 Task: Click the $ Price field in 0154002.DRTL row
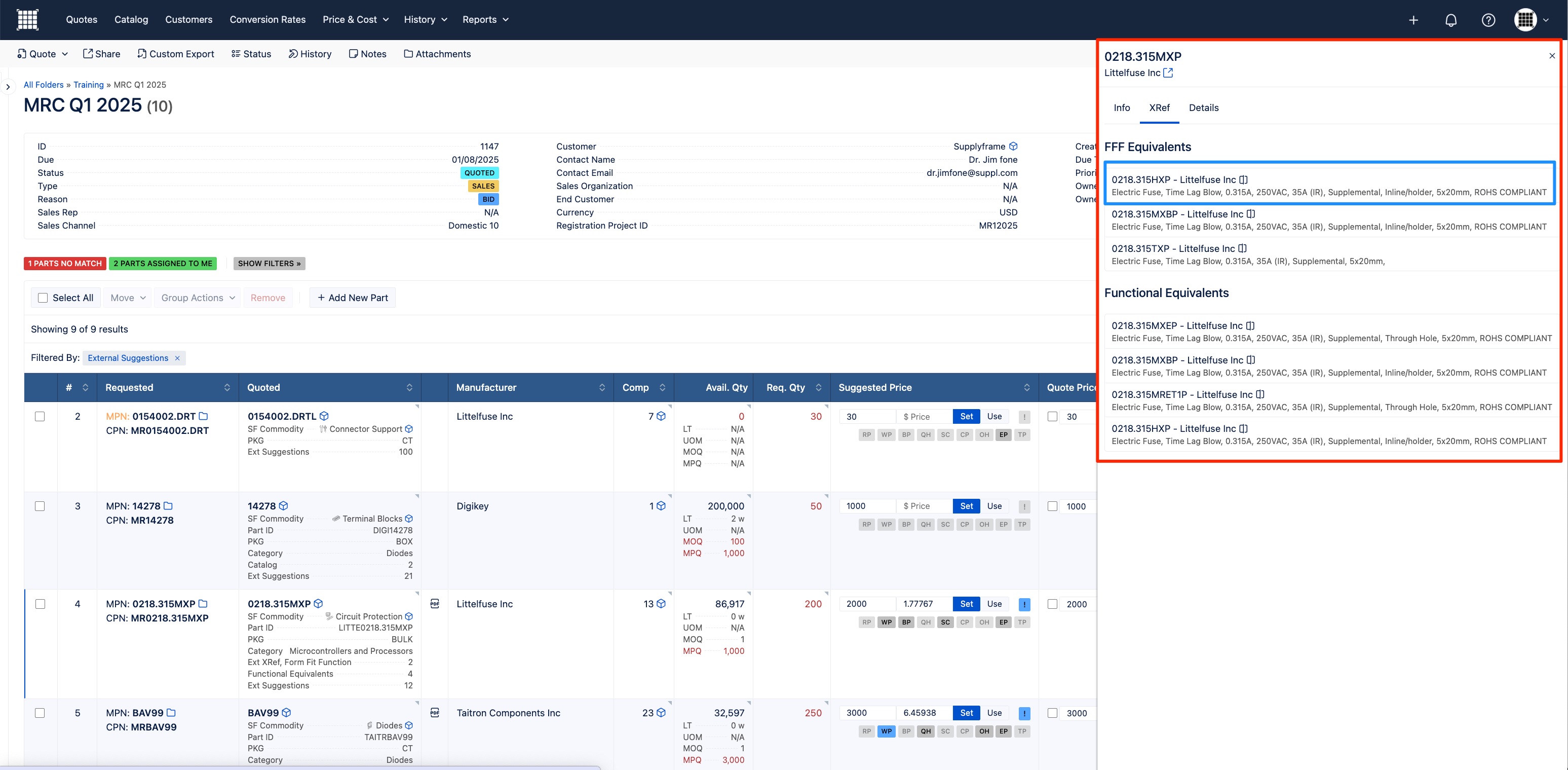924,417
